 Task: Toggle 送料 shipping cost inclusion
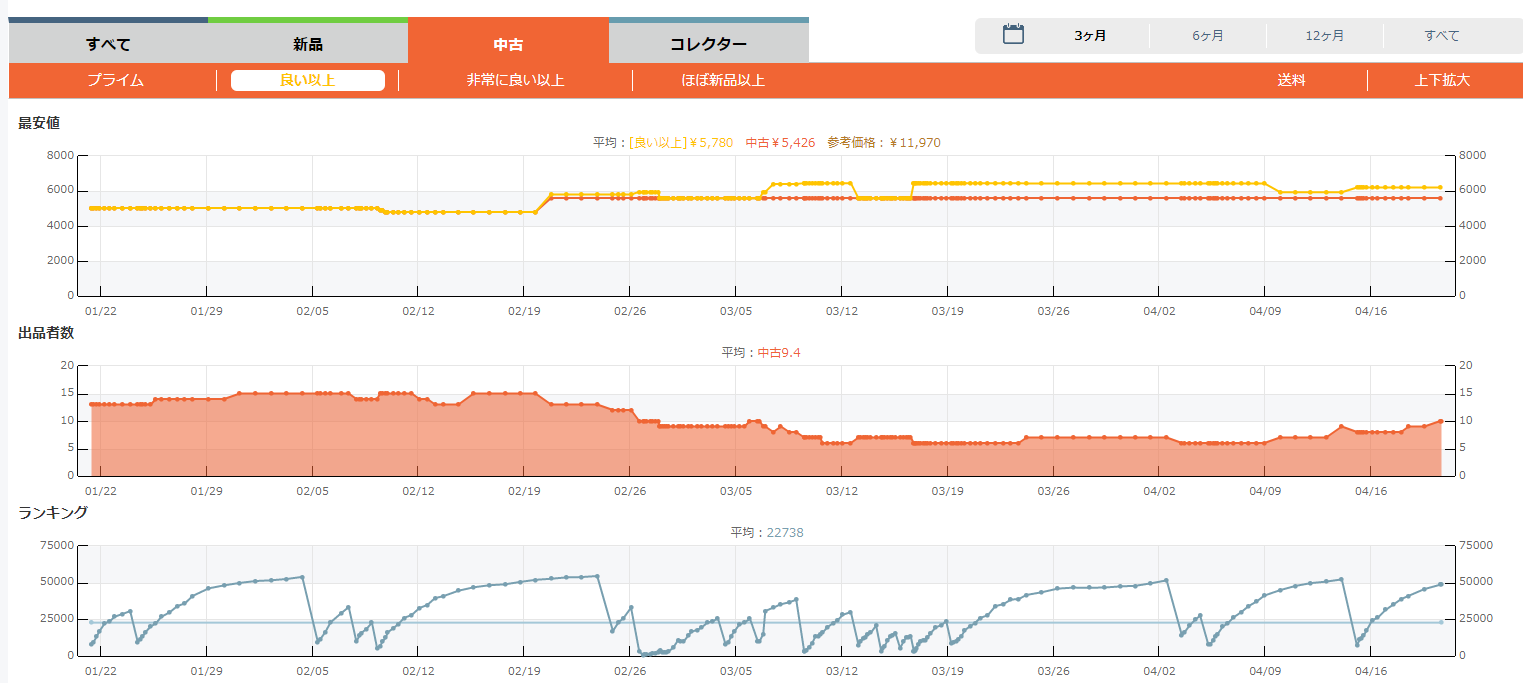[x=1291, y=80]
